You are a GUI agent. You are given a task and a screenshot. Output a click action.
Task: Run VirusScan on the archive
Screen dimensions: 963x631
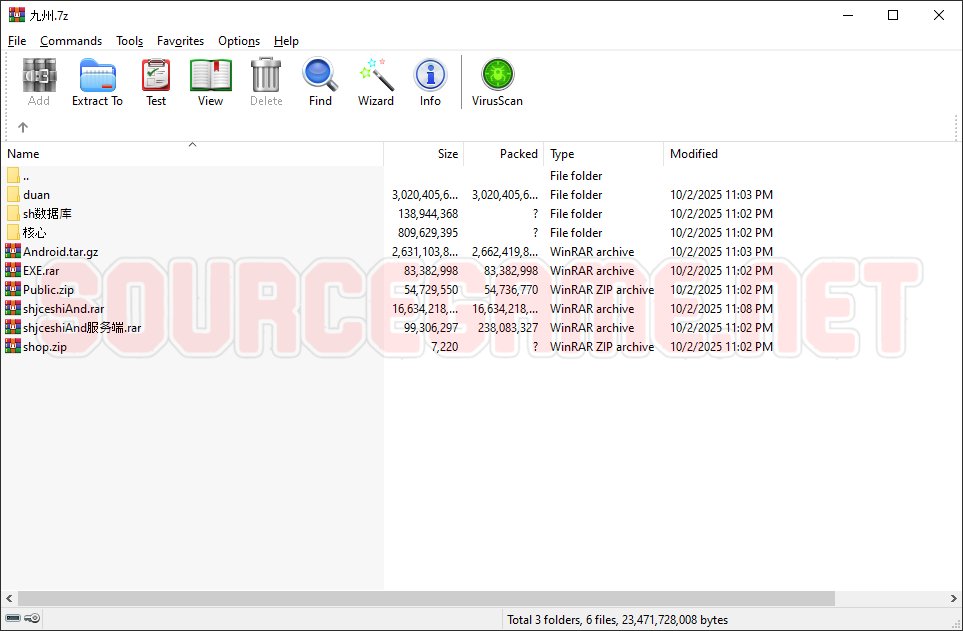497,82
